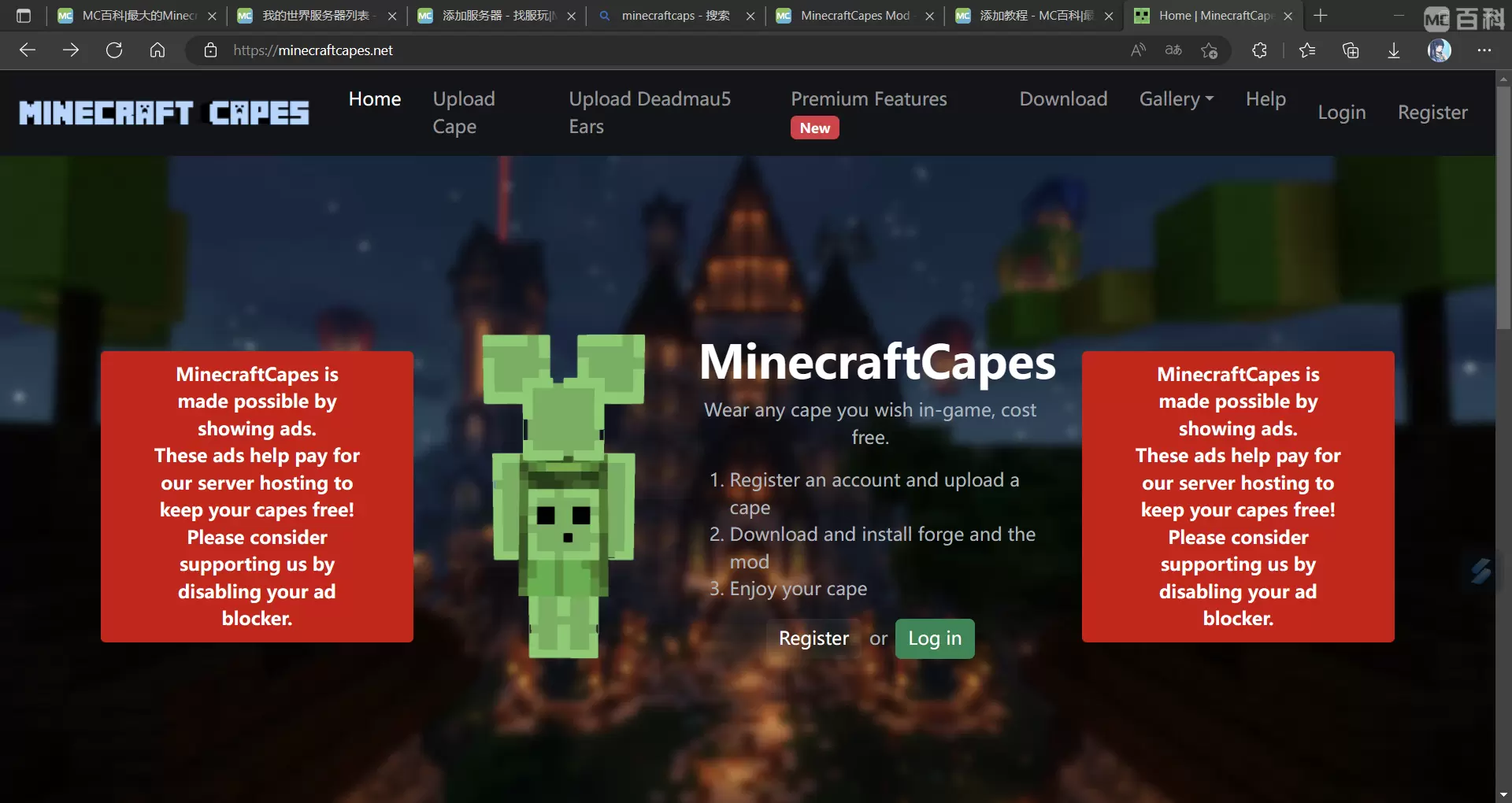1512x803 pixels.
Task: Click the Minecraft Capes logo
Action: click(165, 113)
